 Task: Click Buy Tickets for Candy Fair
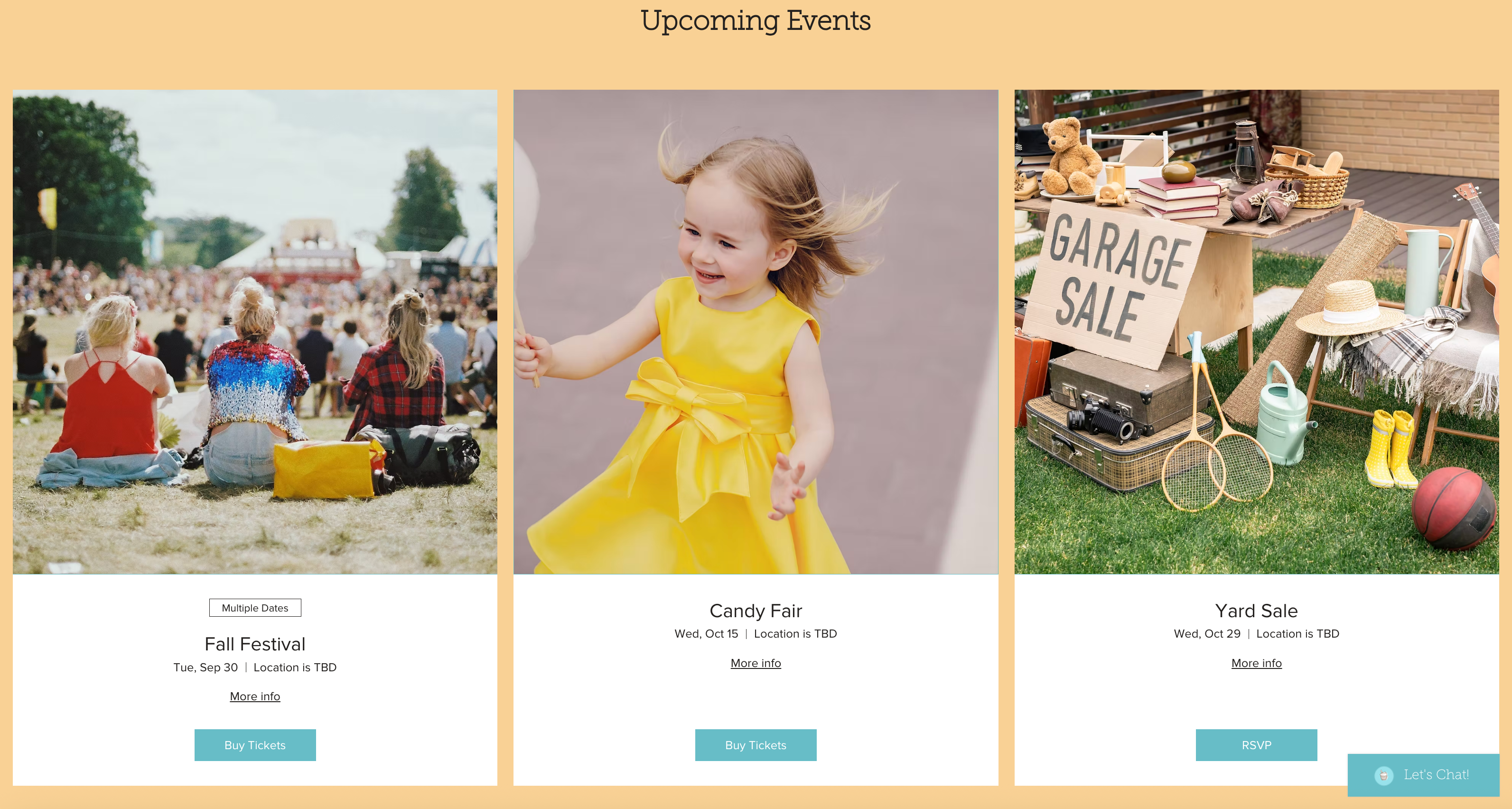click(756, 745)
